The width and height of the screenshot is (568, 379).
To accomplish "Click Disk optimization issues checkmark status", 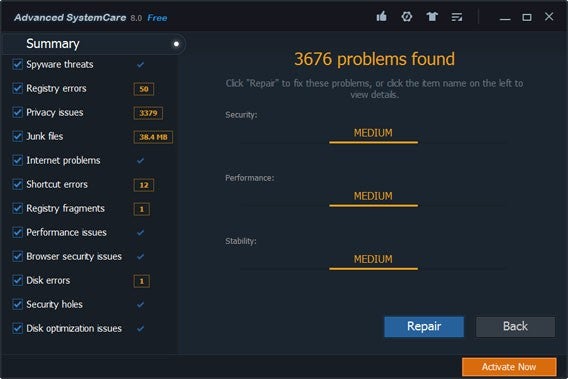I will [x=141, y=329].
